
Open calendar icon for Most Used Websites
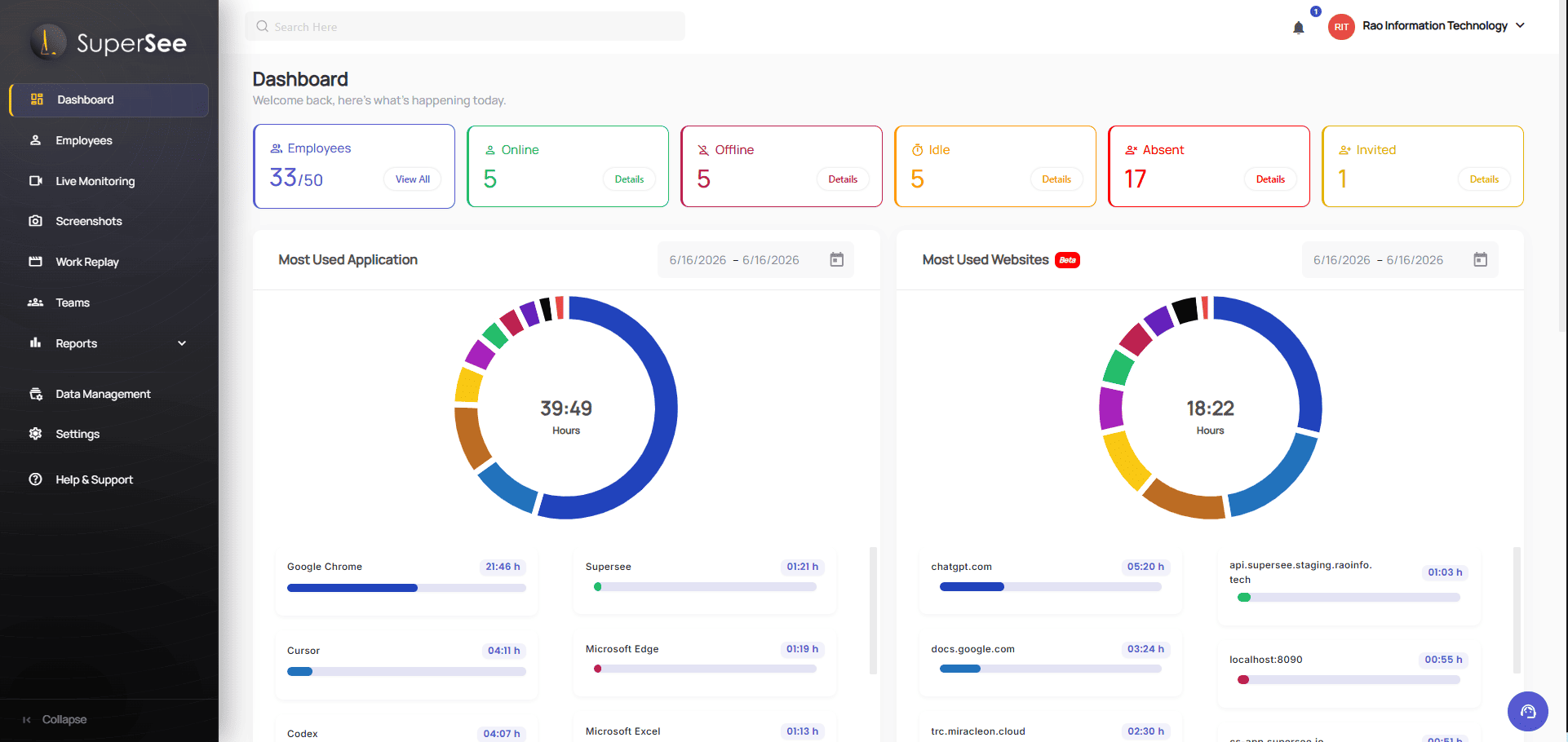1481,259
